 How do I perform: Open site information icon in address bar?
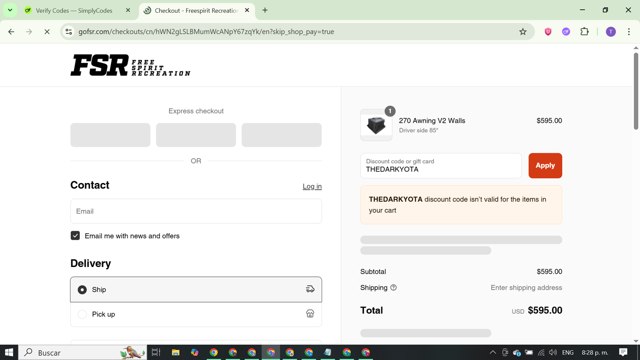click(x=69, y=31)
